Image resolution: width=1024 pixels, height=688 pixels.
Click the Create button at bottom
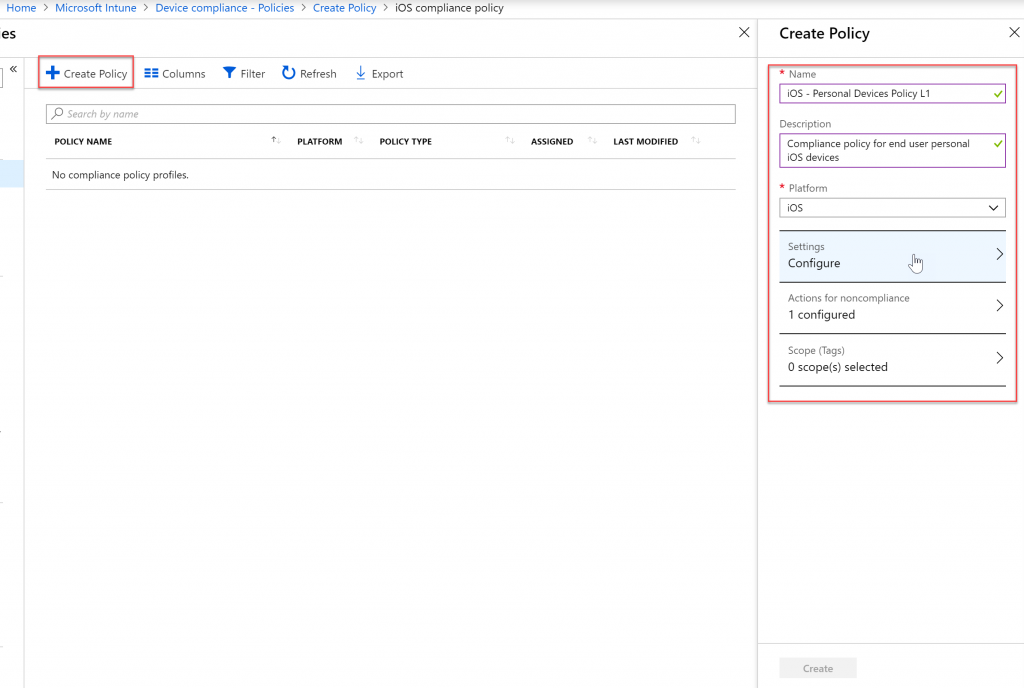(x=818, y=668)
